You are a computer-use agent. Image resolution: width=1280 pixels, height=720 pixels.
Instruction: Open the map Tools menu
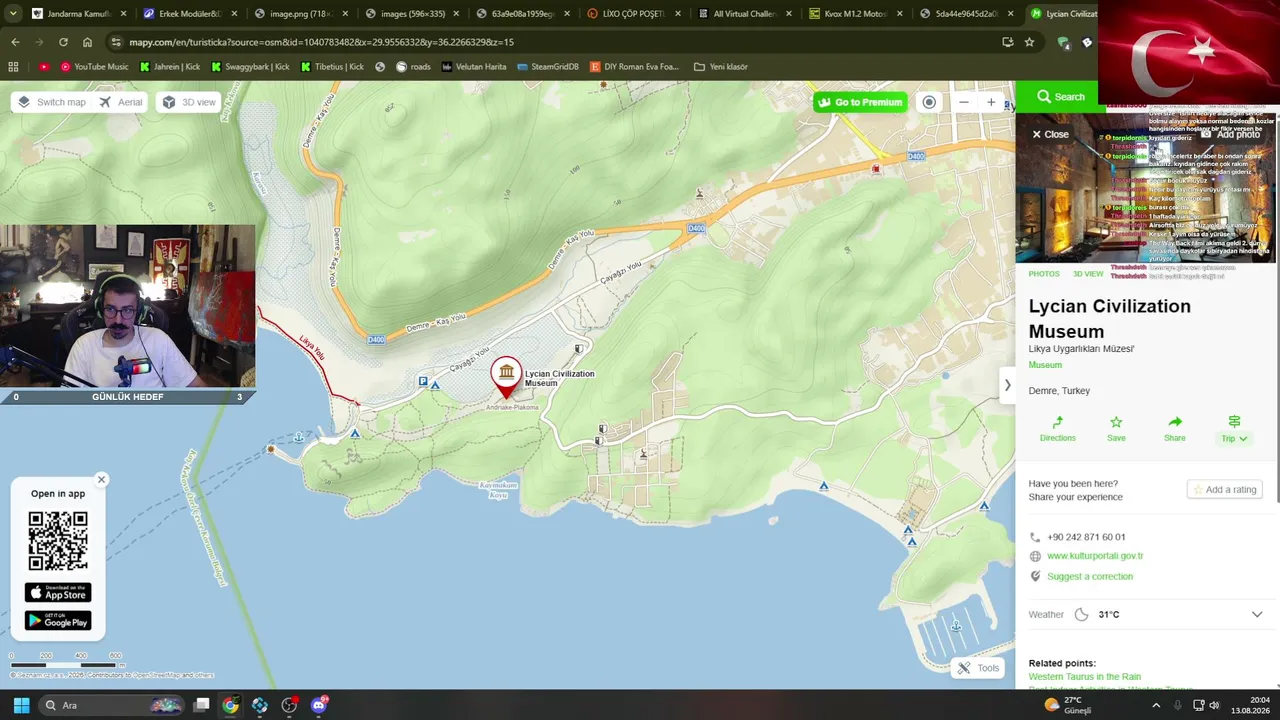978,668
